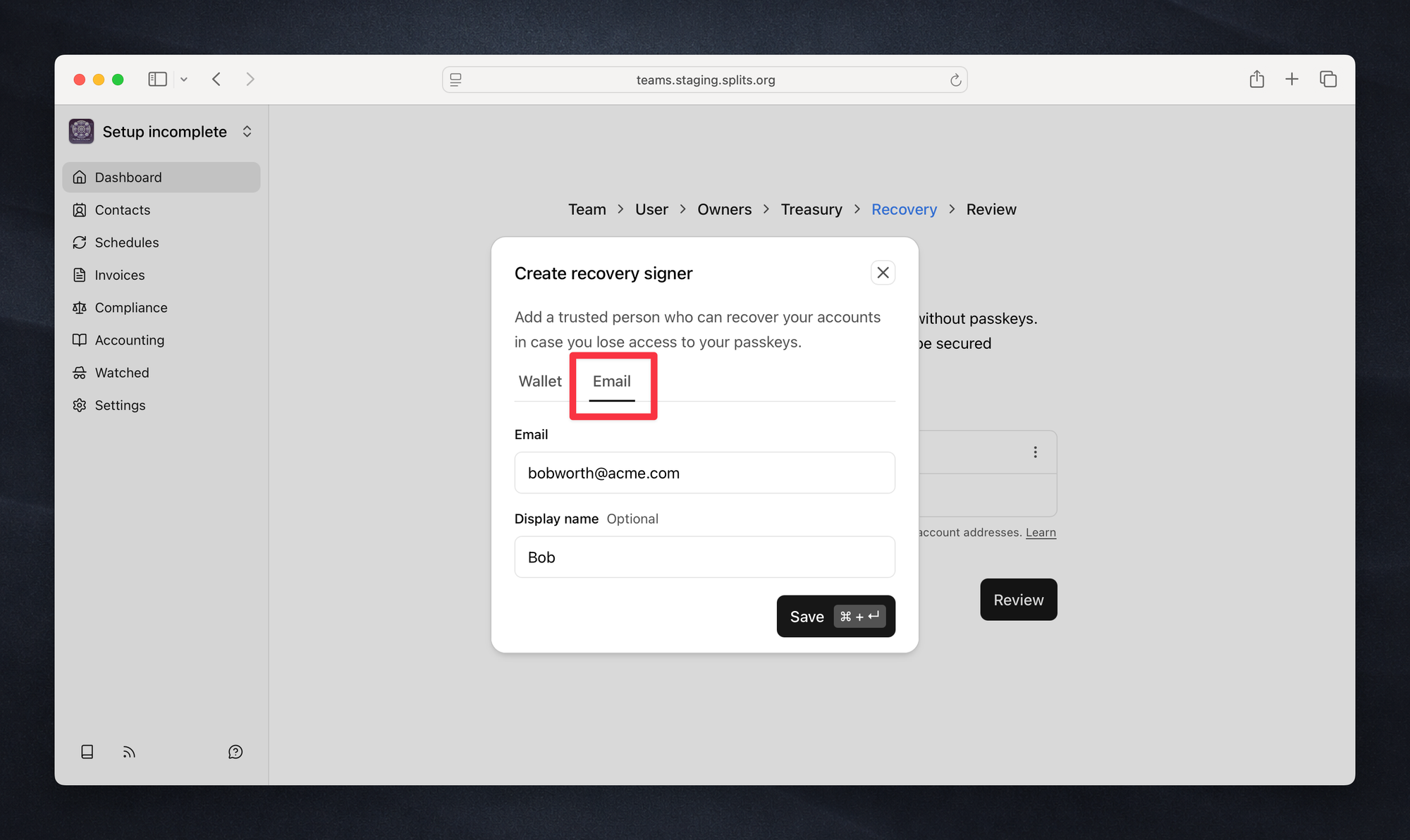Switch to the Wallet tab
Screen dimensions: 1410x840
pyautogui.click(x=540, y=381)
